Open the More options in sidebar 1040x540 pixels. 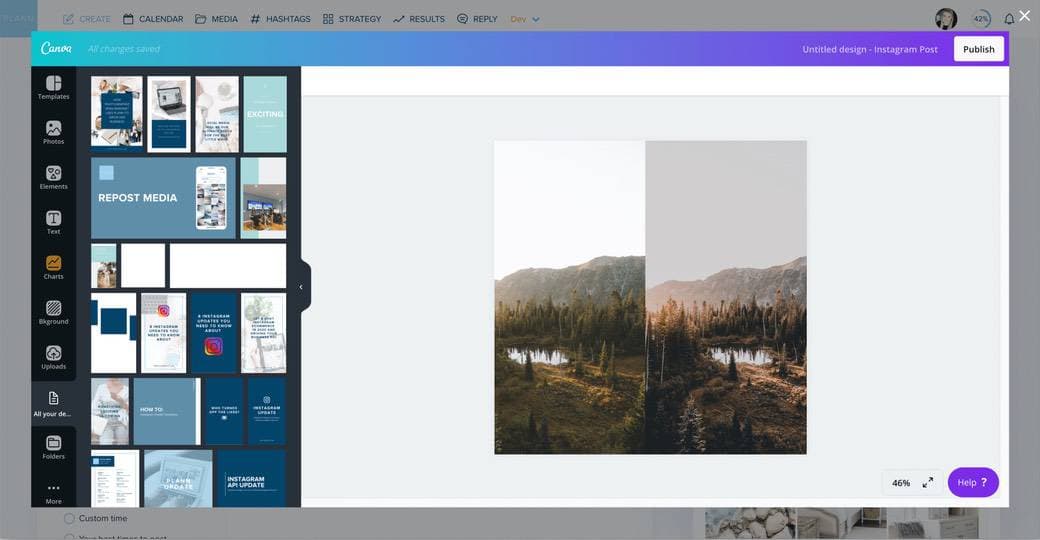(54, 494)
